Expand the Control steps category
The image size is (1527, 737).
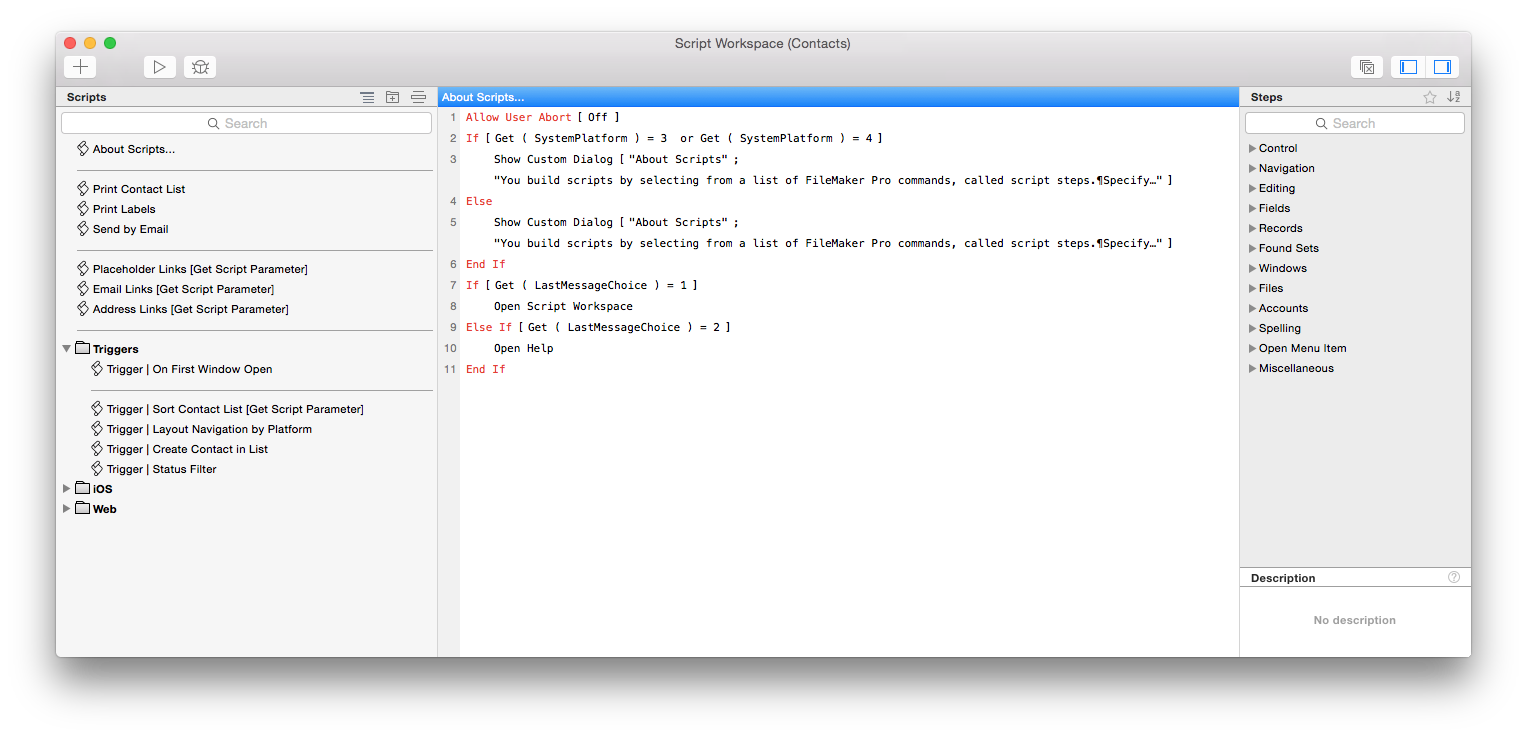click(x=1252, y=148)
